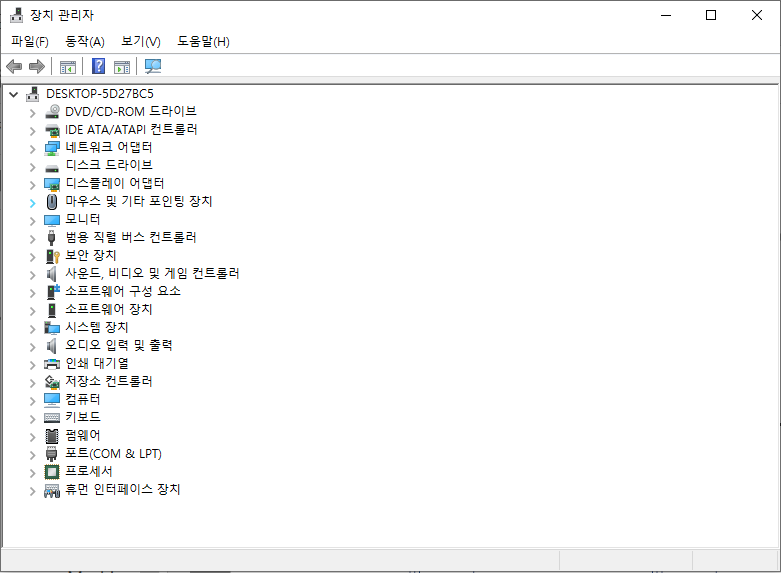Expand the 네트워크 어댑터 category
The height and width of the screenshot is (573, 781).
(x=32, y=149)
